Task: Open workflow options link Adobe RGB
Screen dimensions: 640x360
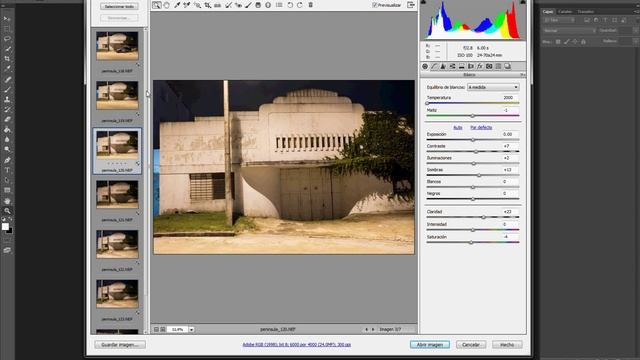Action: [x=297, y=344]
